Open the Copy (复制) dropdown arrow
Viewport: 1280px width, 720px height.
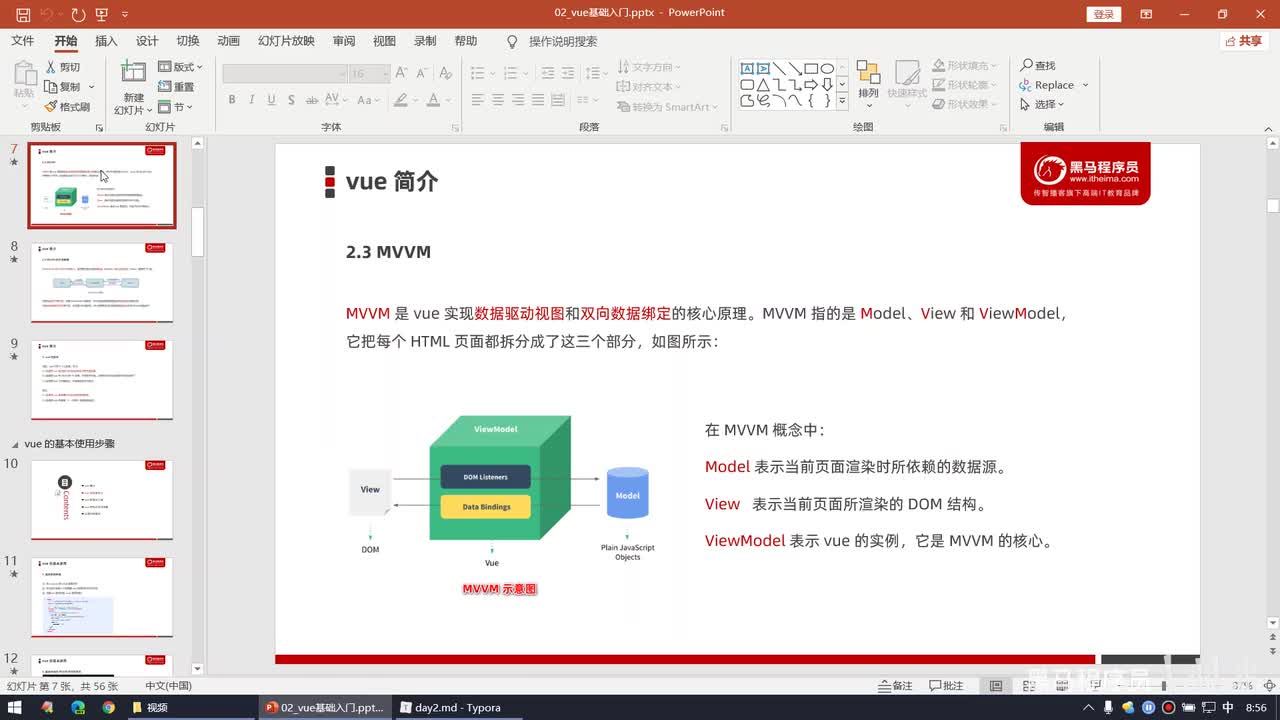click(x=91, y=87)
